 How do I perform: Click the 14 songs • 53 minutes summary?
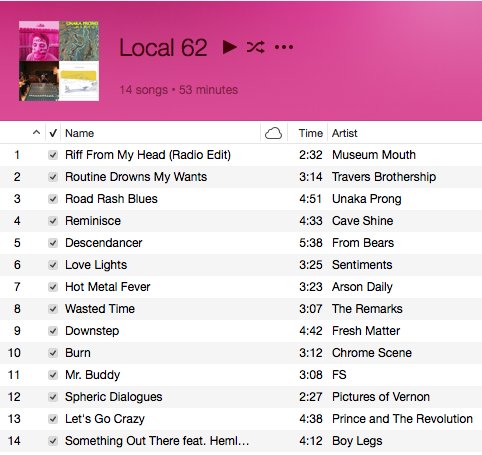coord(179,90)
